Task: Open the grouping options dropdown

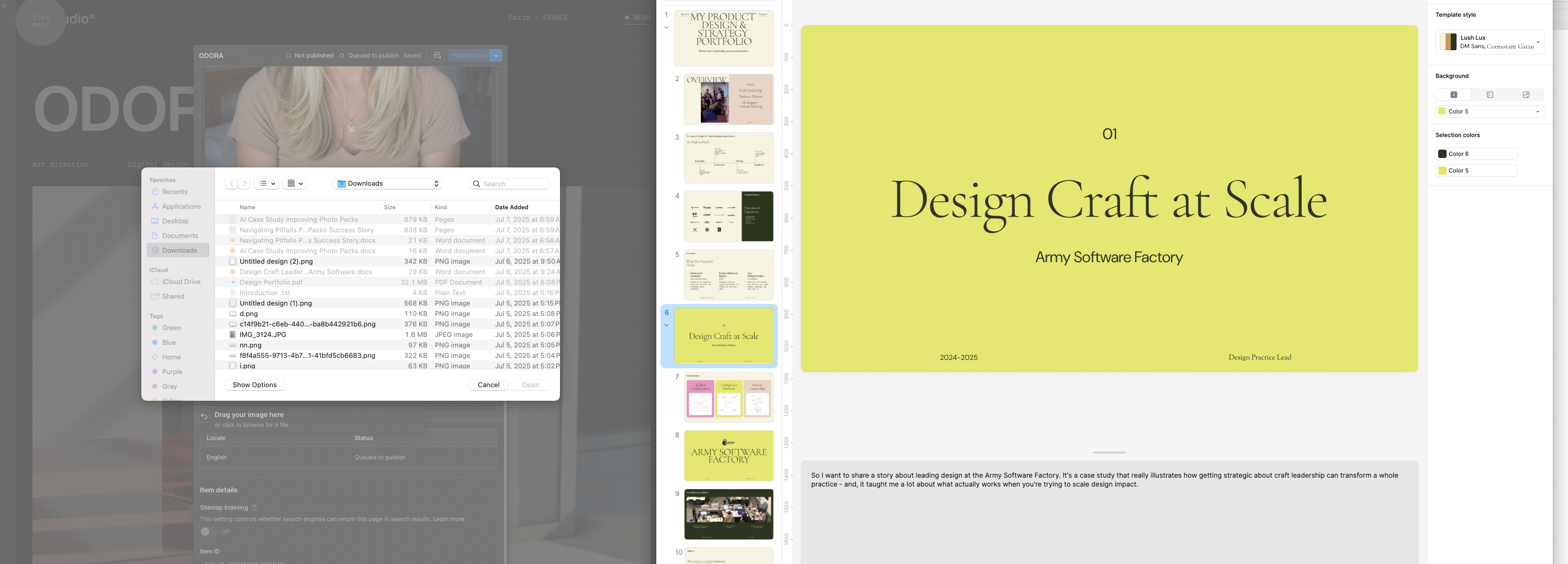Action: tap(295, 183)
